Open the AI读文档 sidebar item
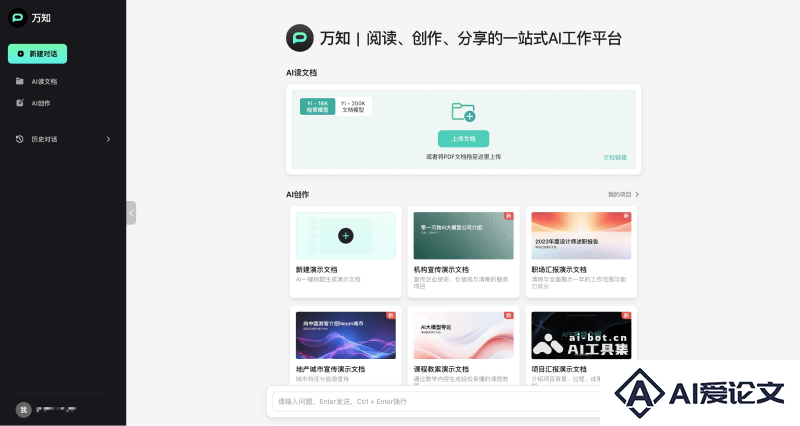 (44, 81)
